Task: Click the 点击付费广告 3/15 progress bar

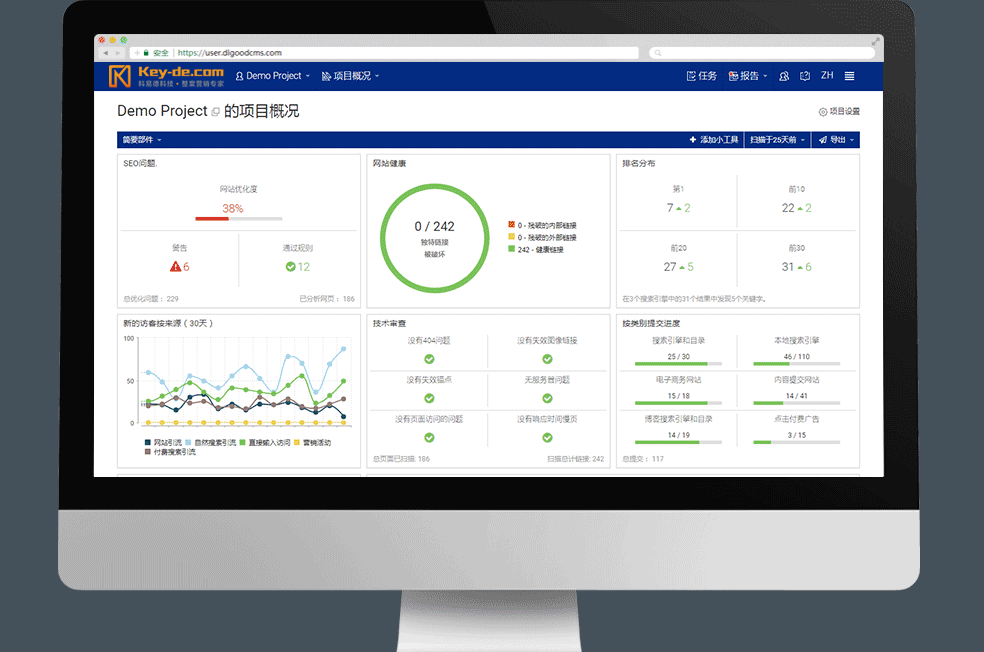Action: click(x=796, y=442)
